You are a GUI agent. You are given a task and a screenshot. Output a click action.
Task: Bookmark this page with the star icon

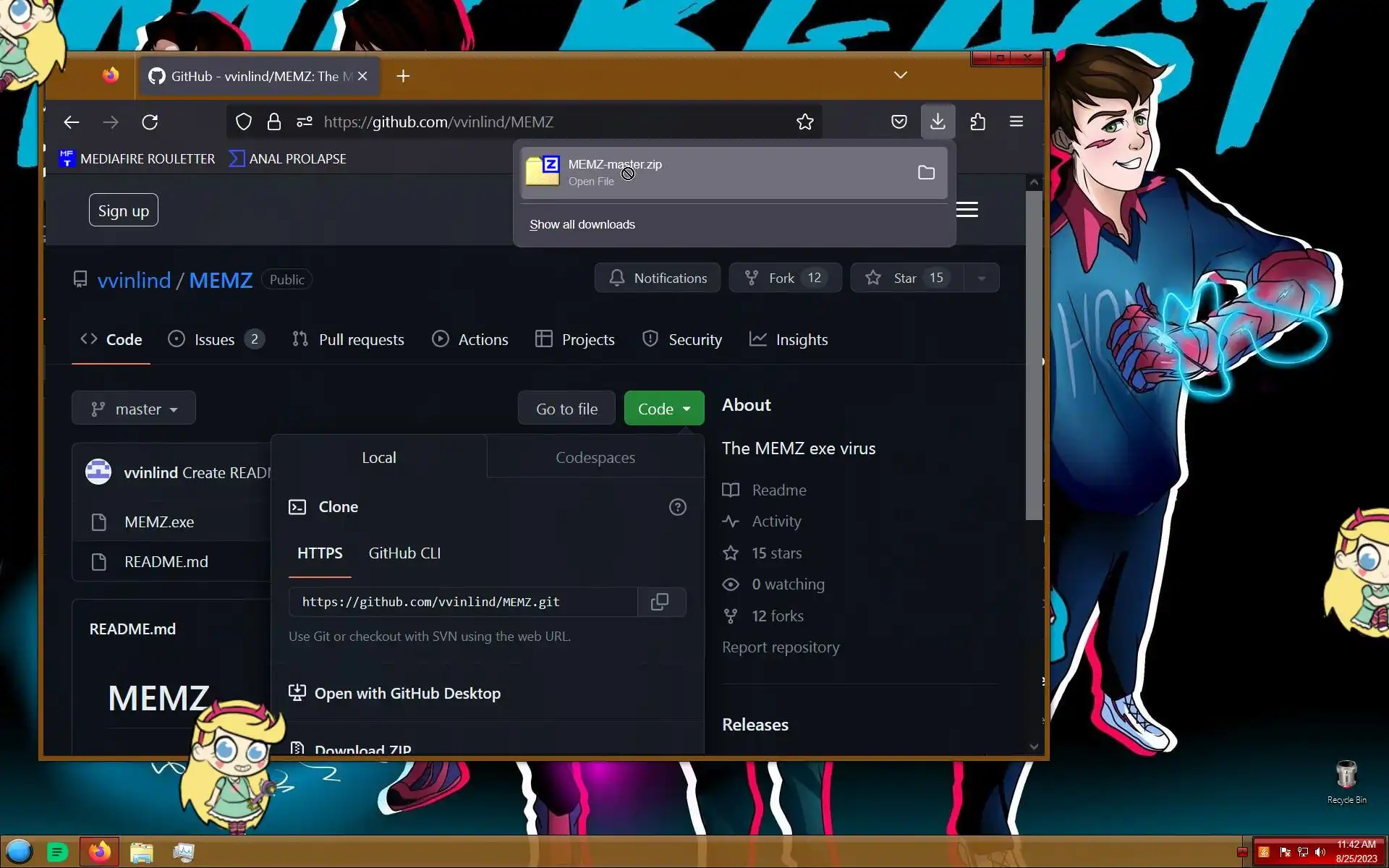pyautogui.click(x=804, y=122)
